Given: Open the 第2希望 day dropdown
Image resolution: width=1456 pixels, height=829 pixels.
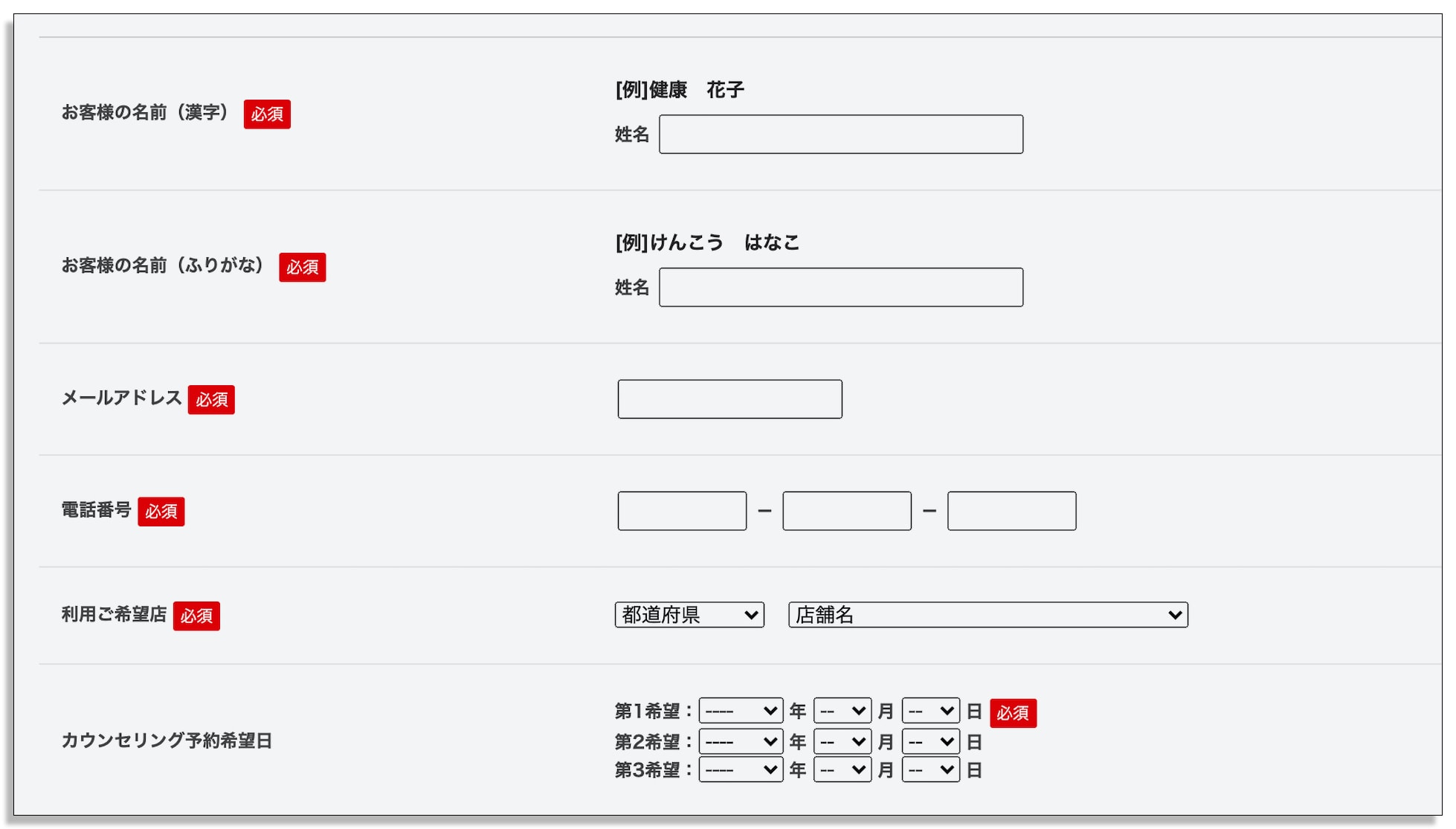Looking at the screenshot, I should [x=931, y=741].
